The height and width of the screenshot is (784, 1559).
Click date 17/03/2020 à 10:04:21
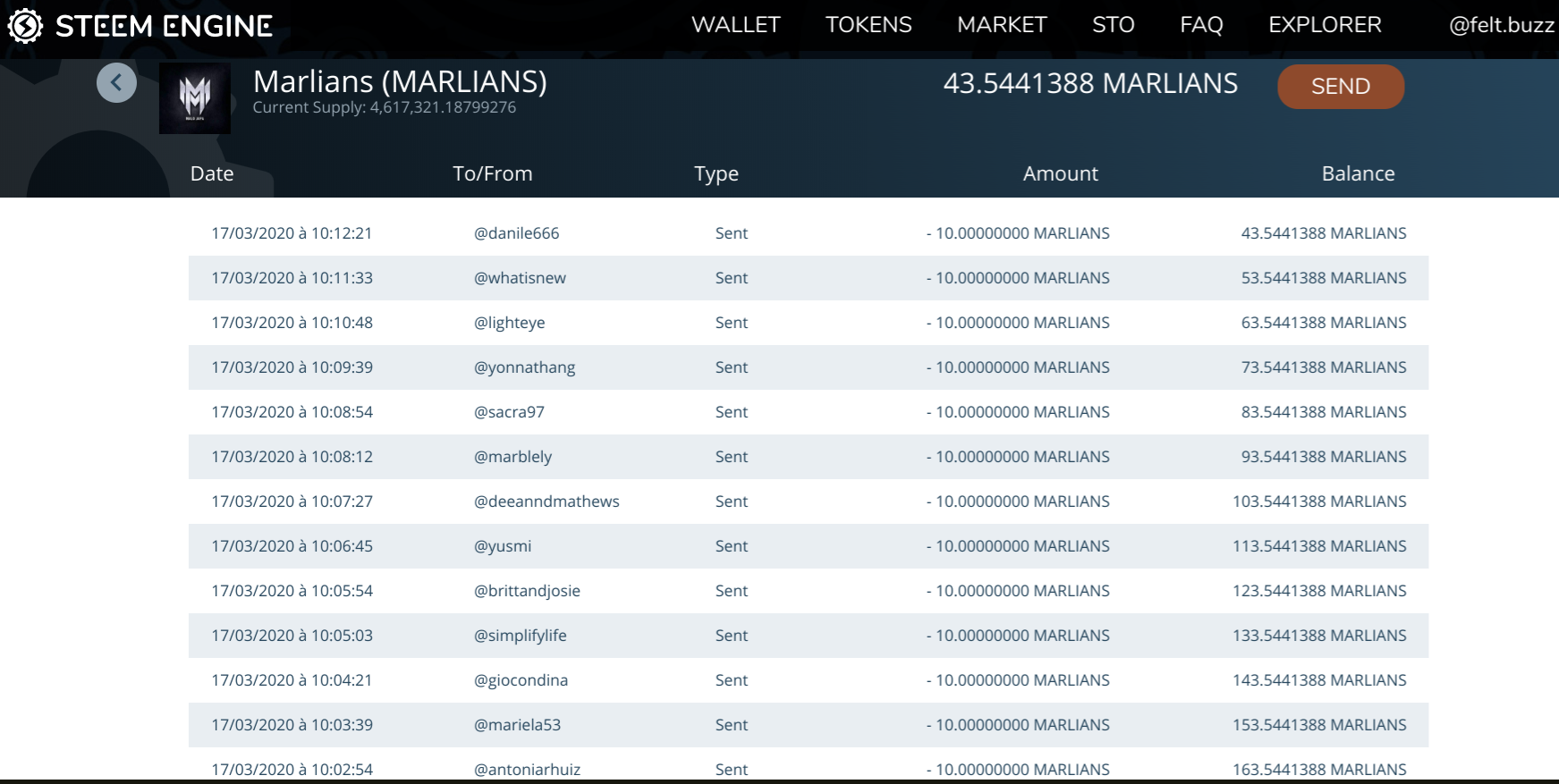(x=292, y=680)
